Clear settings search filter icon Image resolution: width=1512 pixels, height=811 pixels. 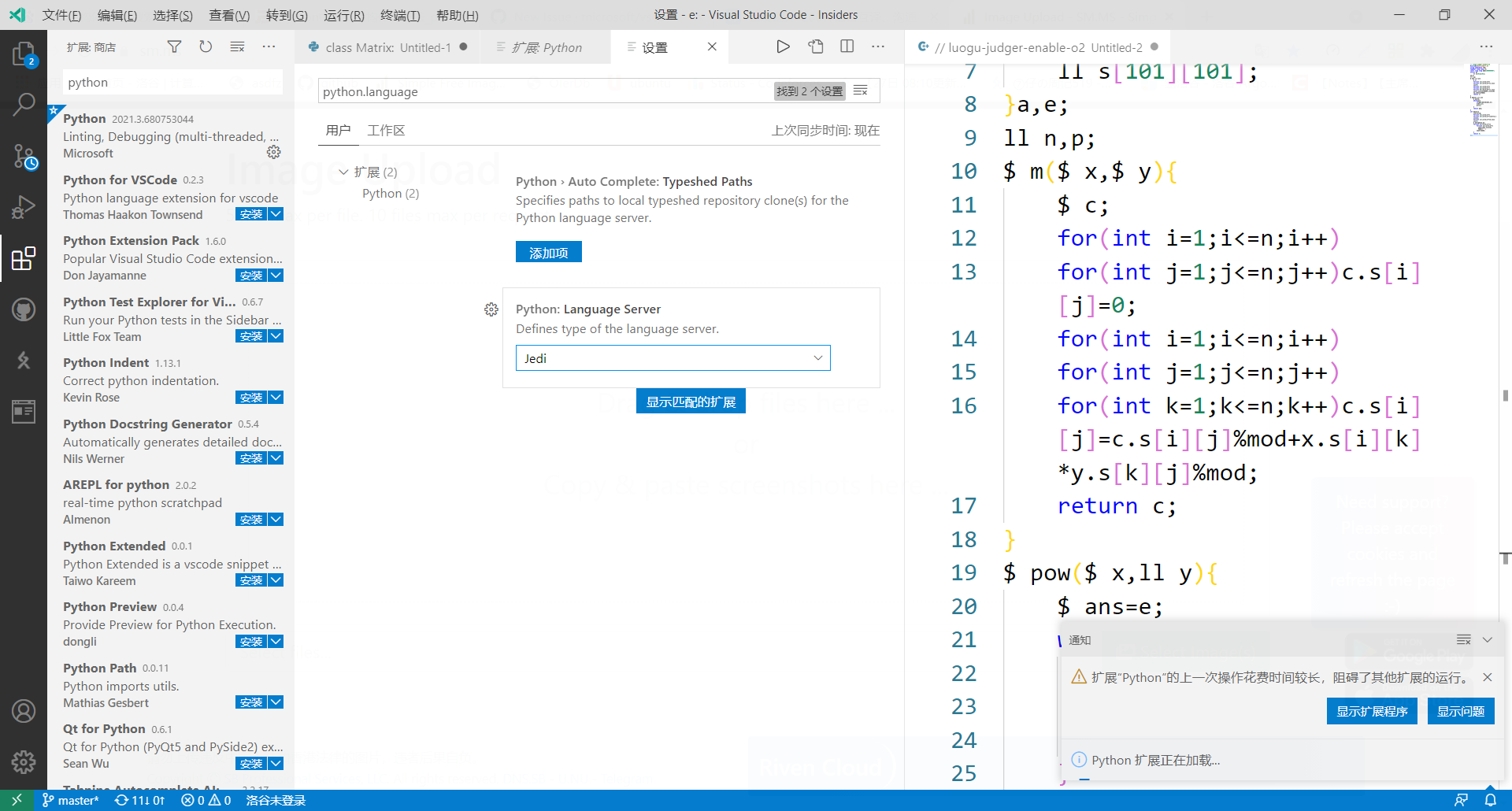pos(861,91)
